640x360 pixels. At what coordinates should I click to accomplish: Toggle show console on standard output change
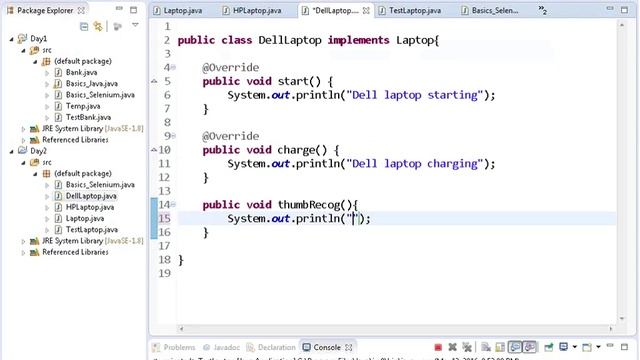pyautogui.click(x=515, y=347)
